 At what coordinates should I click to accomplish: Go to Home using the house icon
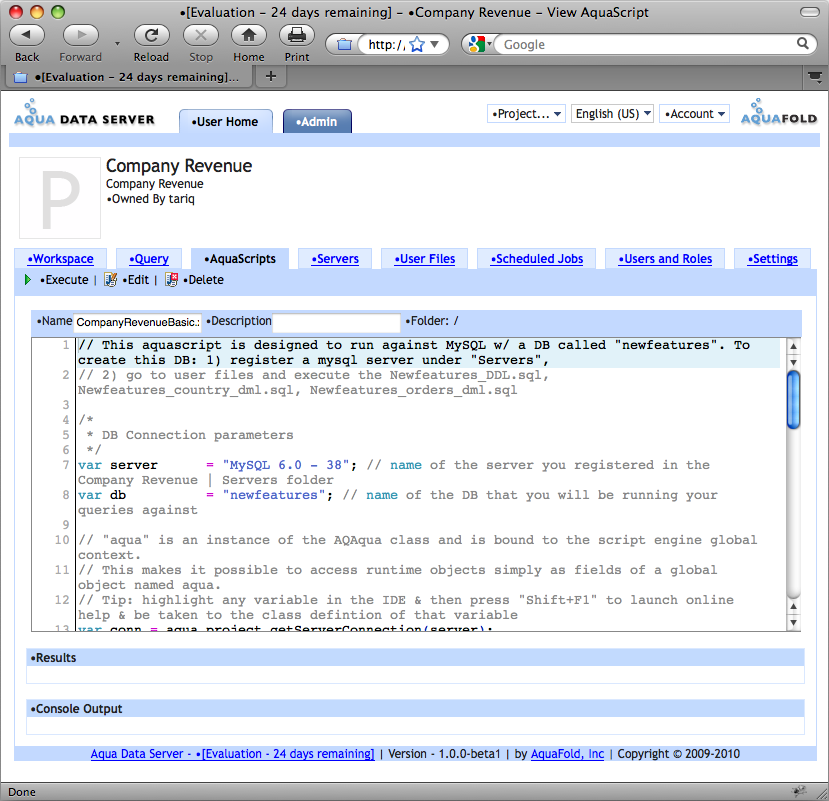click(x=248, y=35)
